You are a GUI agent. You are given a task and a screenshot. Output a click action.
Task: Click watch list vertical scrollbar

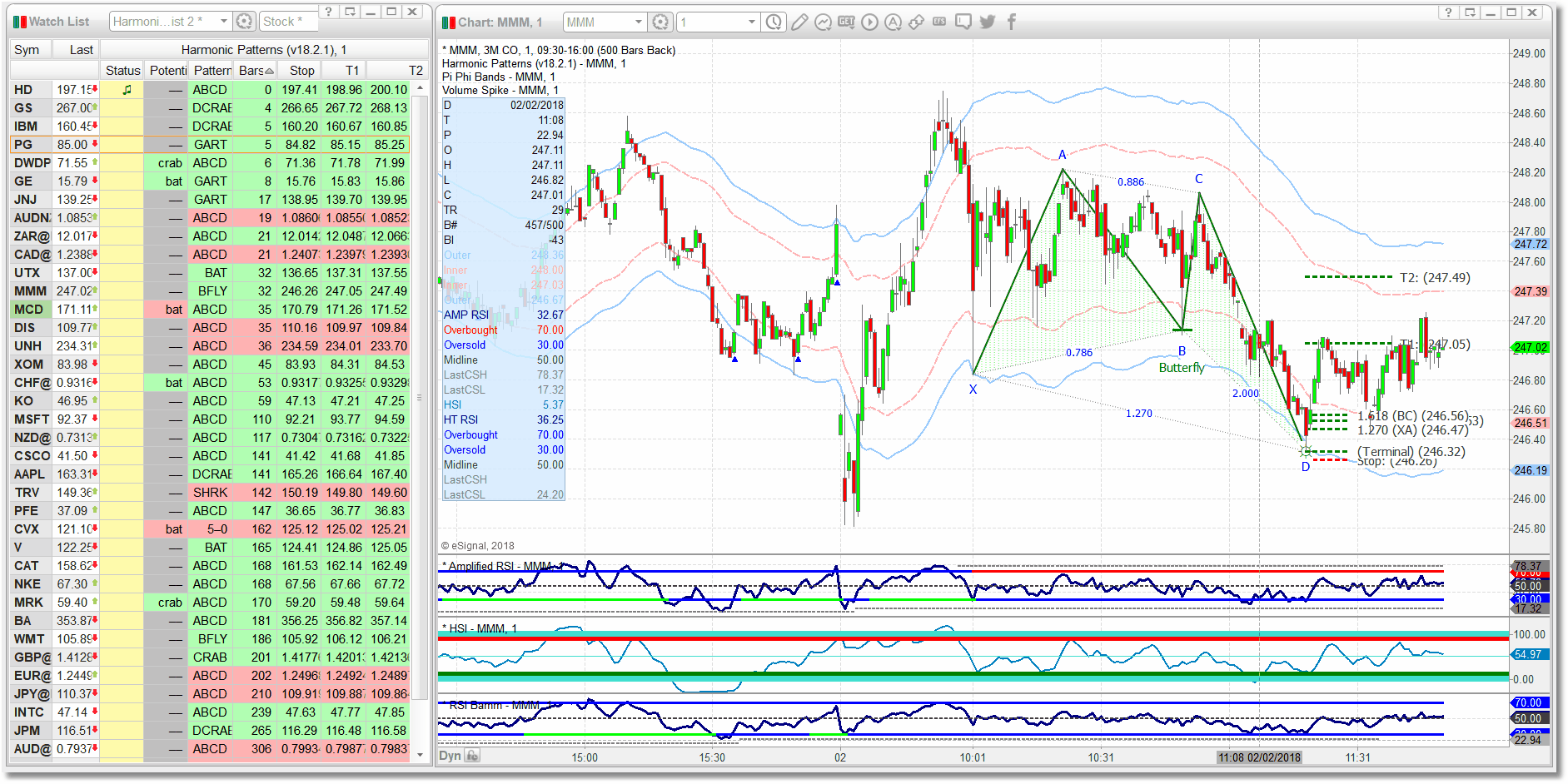421,421
